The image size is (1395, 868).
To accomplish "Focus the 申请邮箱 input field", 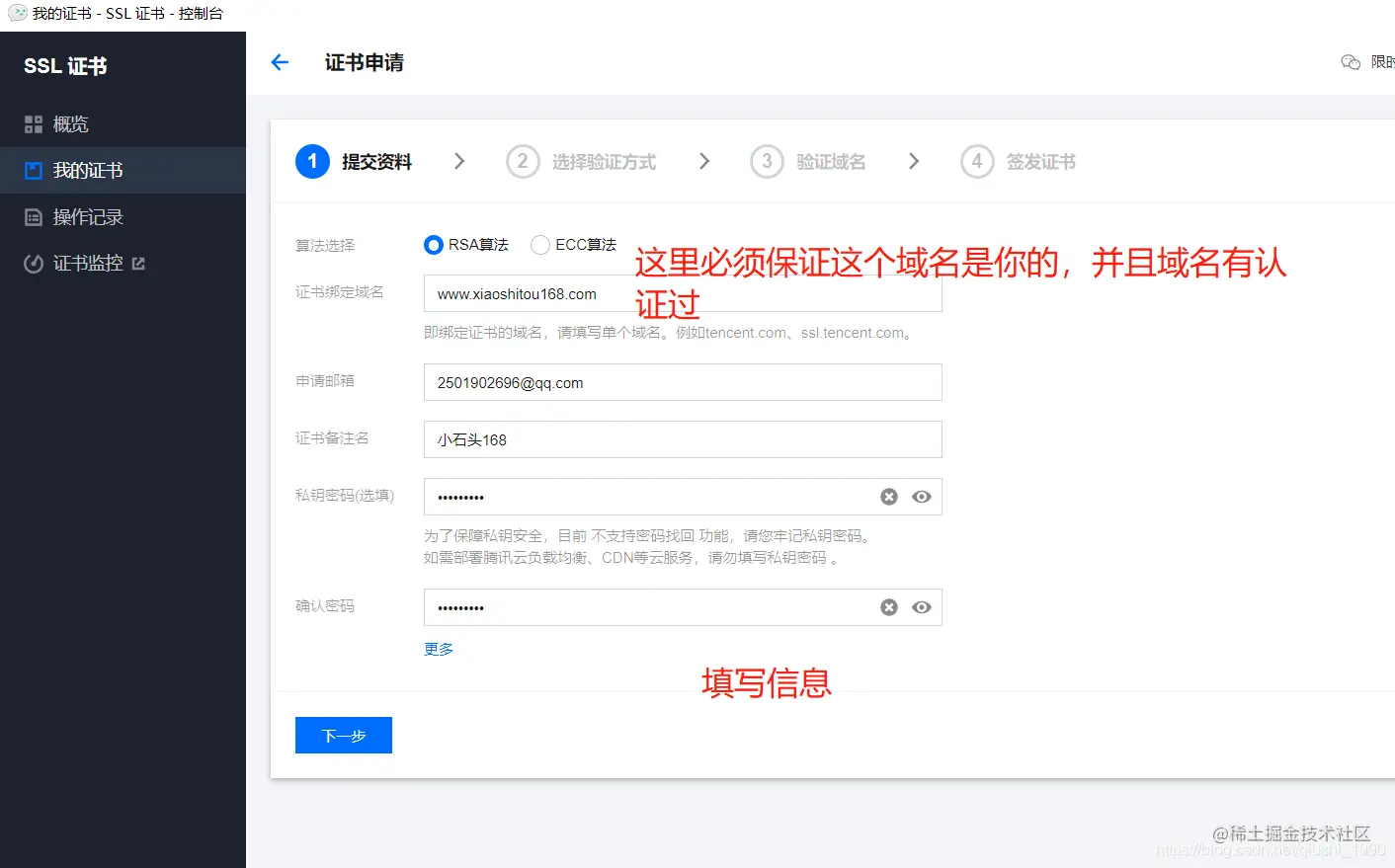I will tap(683, 382).
